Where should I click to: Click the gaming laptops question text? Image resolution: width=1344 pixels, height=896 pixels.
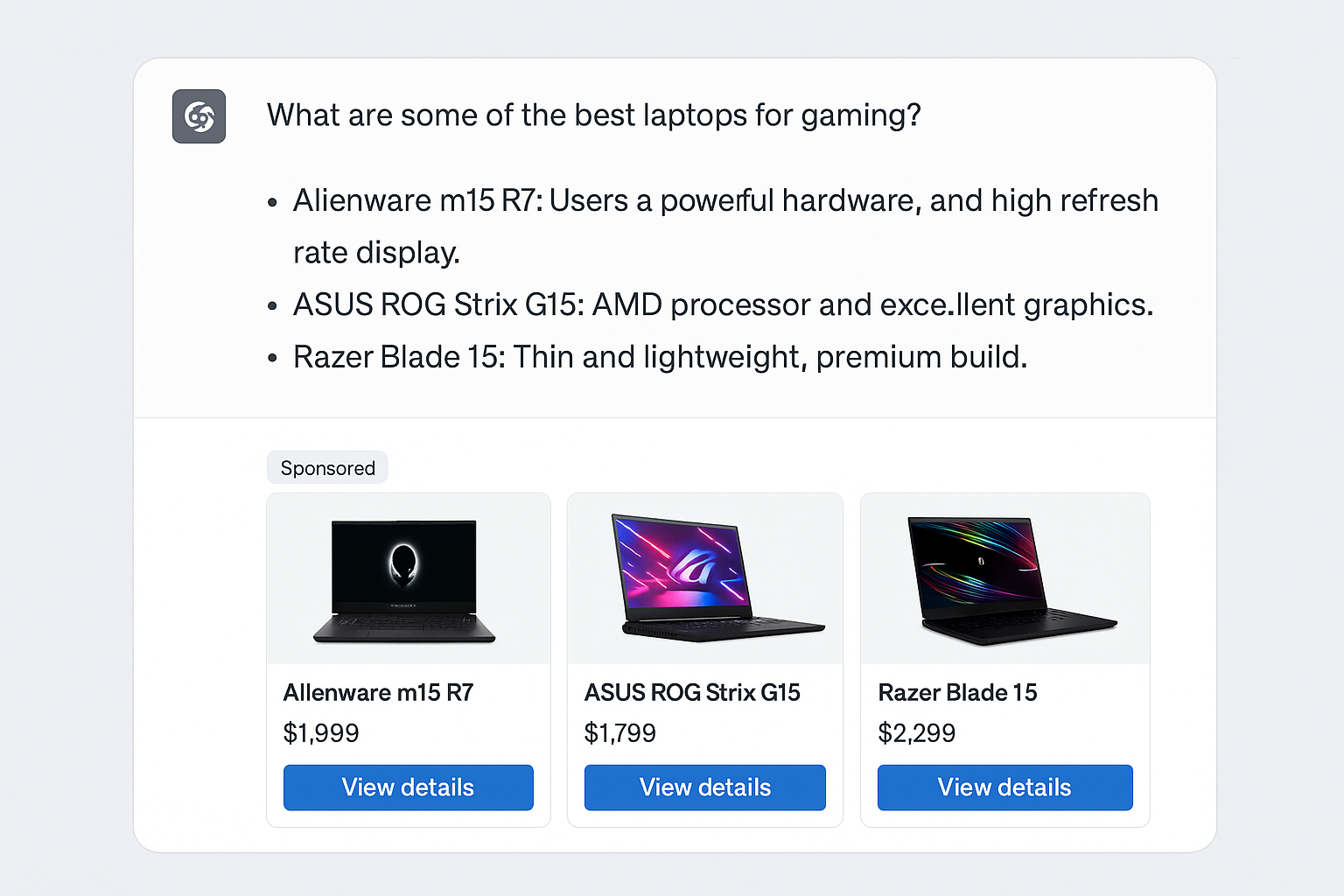point(593,115)
